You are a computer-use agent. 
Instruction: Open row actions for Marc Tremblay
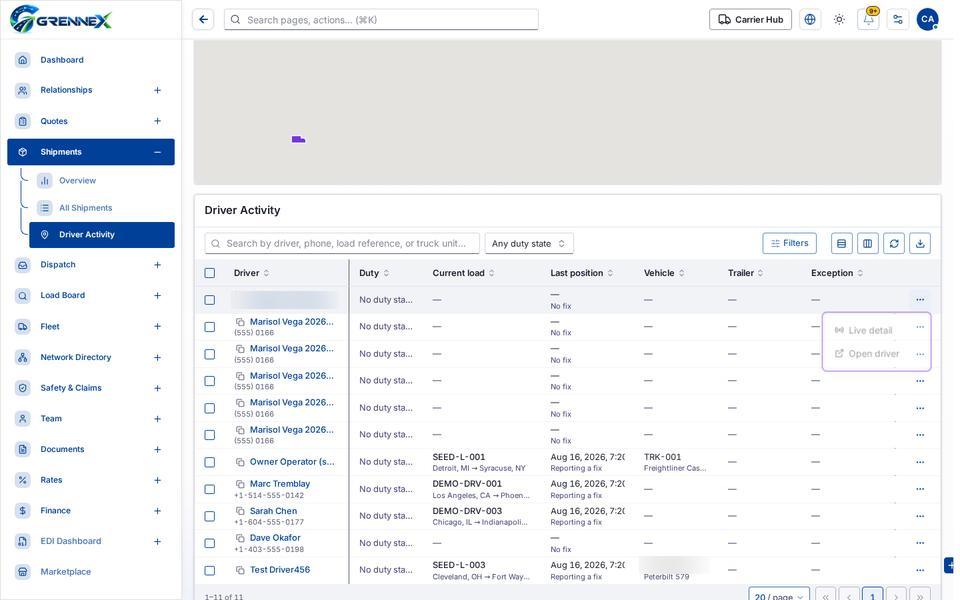coord(920,489)
